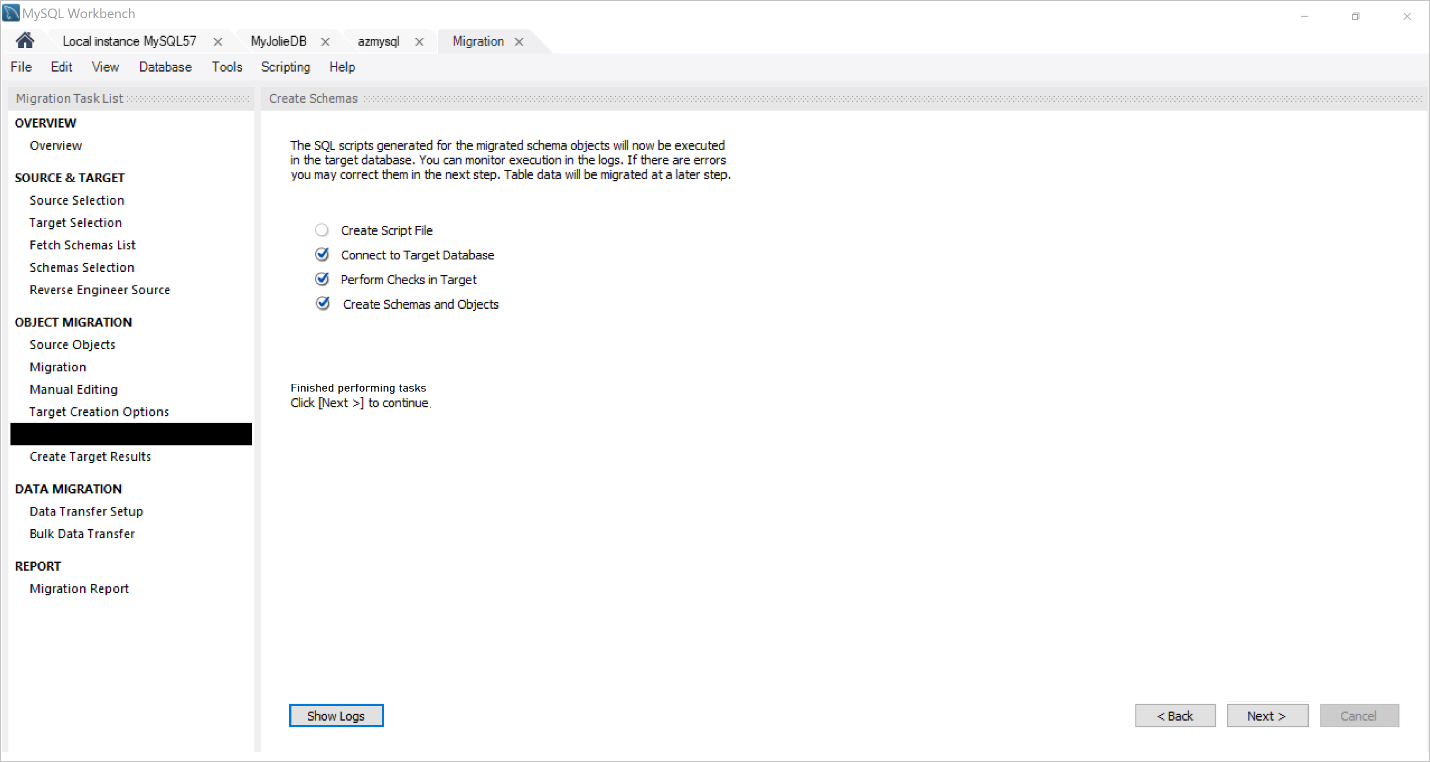Click the Home tab icon
Image resolution: width=1430 pixels, height=762 pixels.
click(25, 41)
